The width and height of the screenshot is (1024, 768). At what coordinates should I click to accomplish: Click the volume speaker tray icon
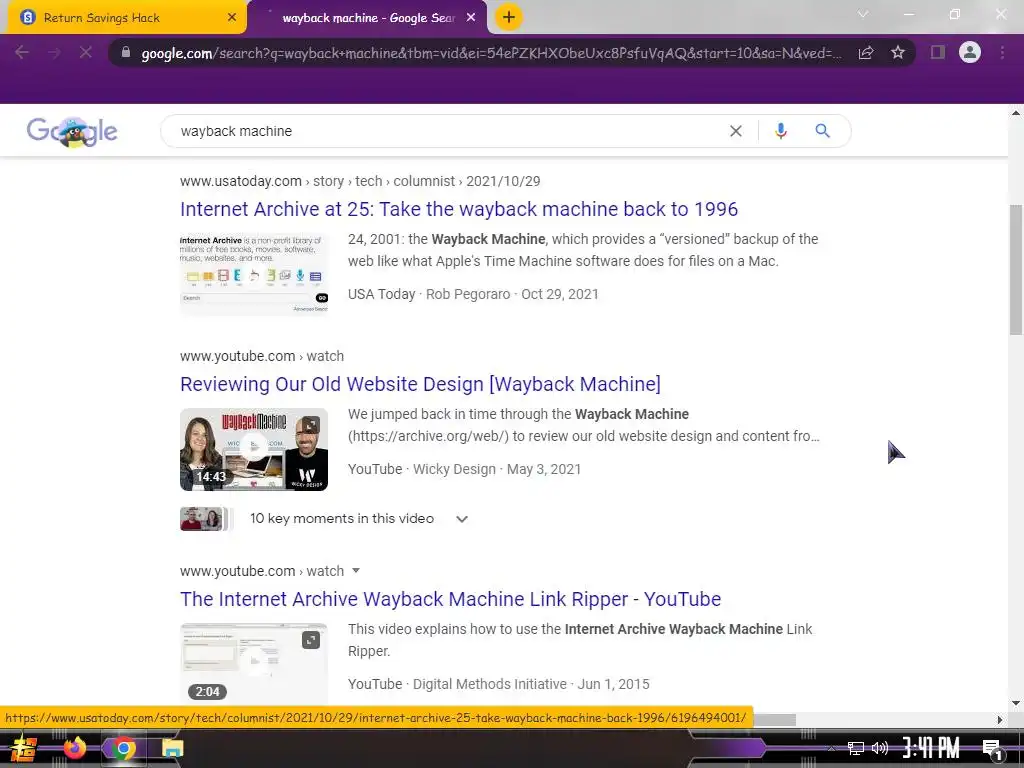[880, 748]
